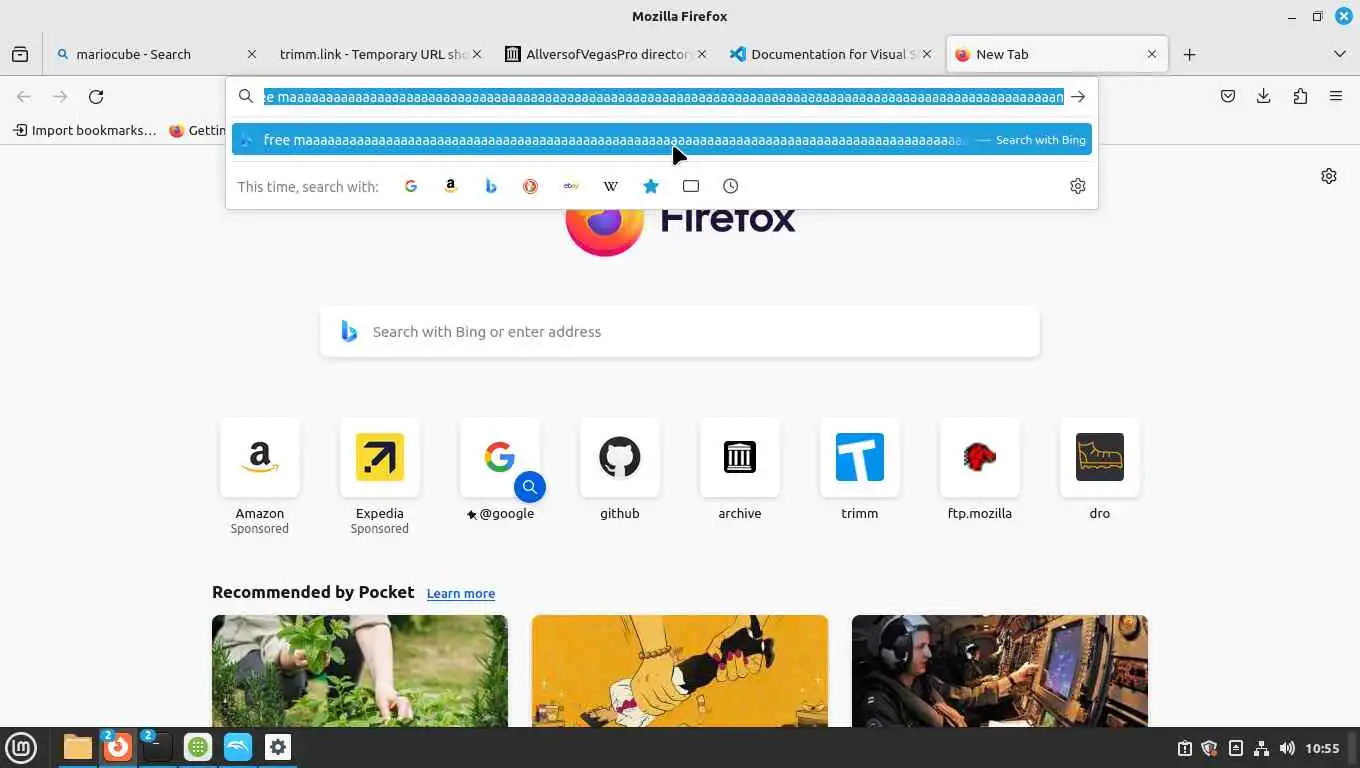The image size is (1360, 768).
Task: Open the Linux Mint start menu
Action: (x=21, y=747)
